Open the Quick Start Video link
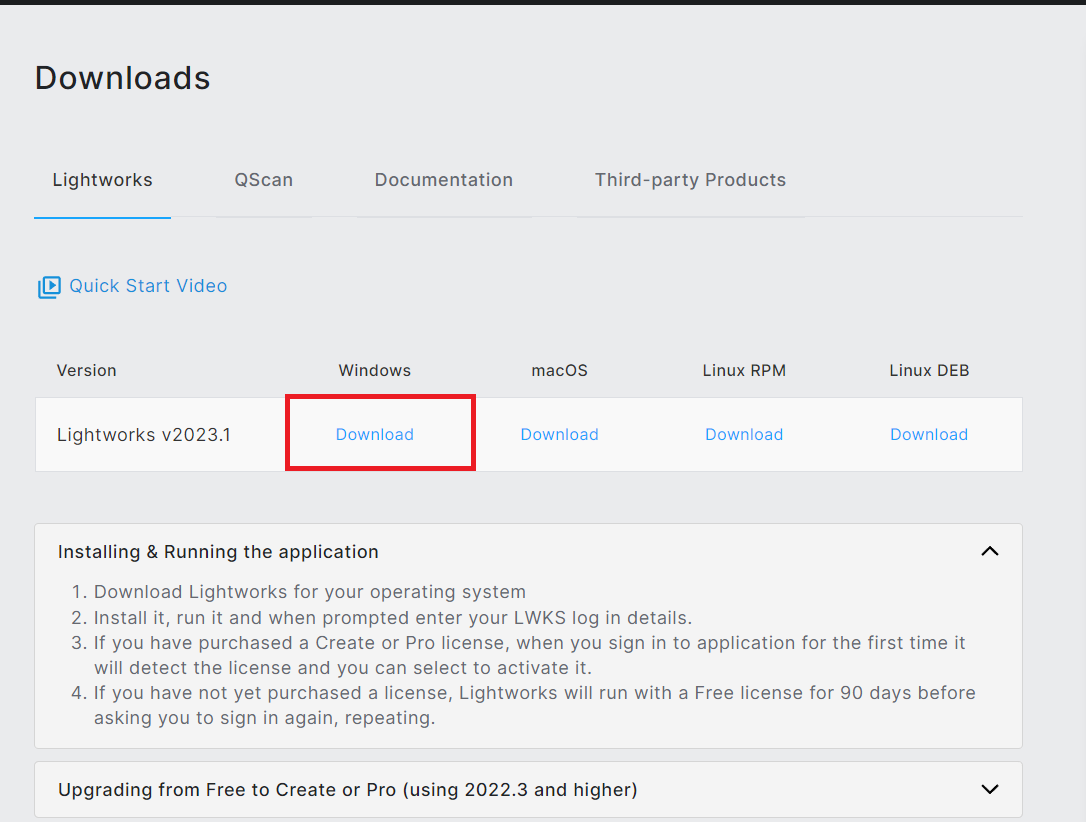The width and height of the screenshot is (1086, 822). pos(148,286)
